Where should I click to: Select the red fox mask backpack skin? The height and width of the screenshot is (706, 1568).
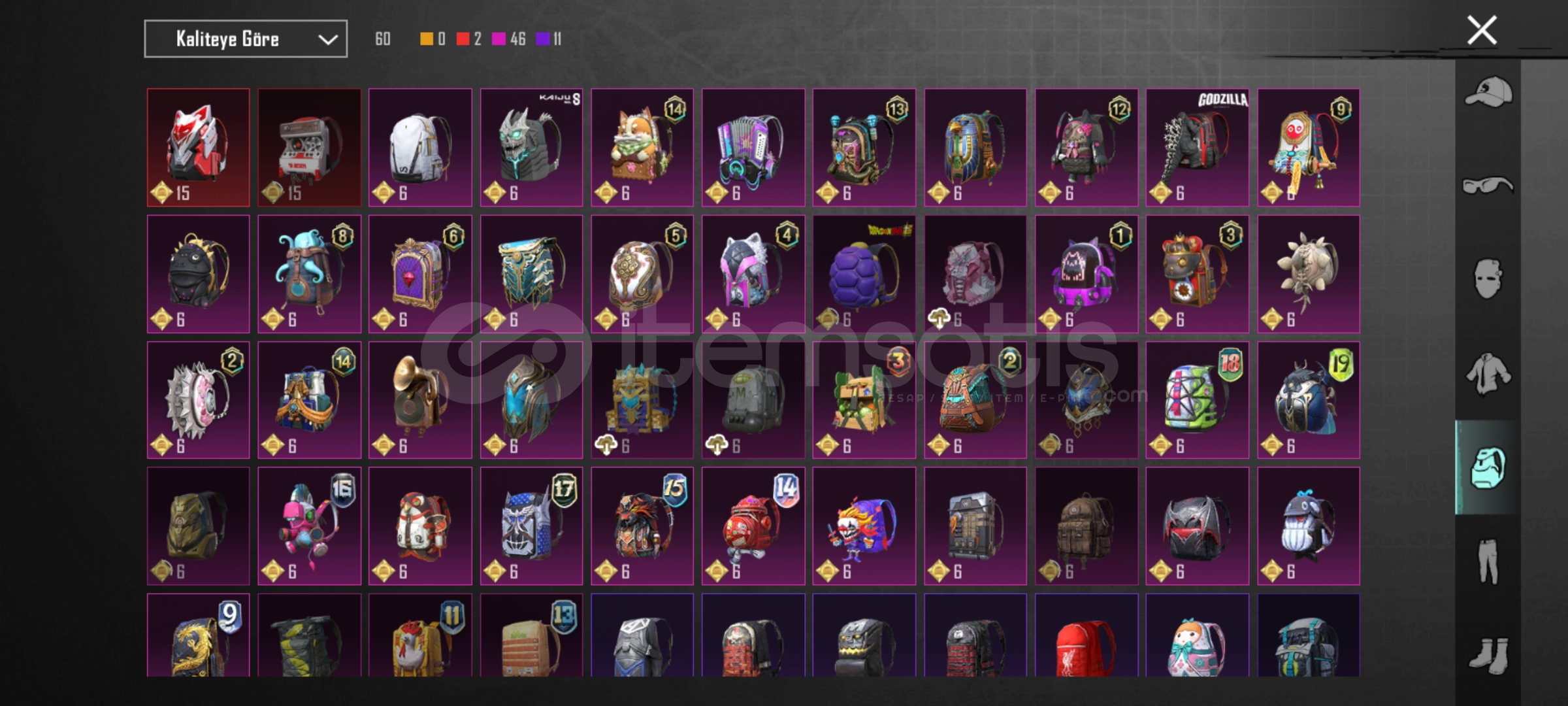[198, 148]
